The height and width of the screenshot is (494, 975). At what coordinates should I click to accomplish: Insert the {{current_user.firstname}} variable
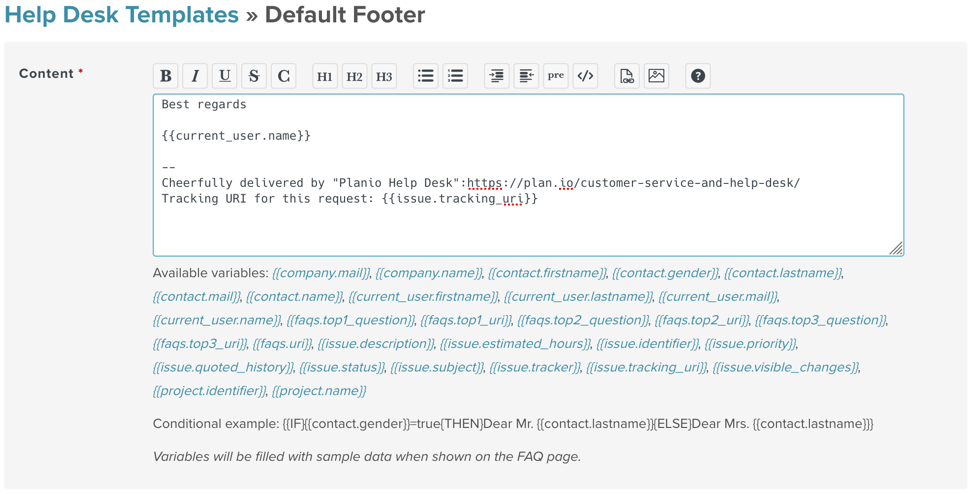point(423,297)
